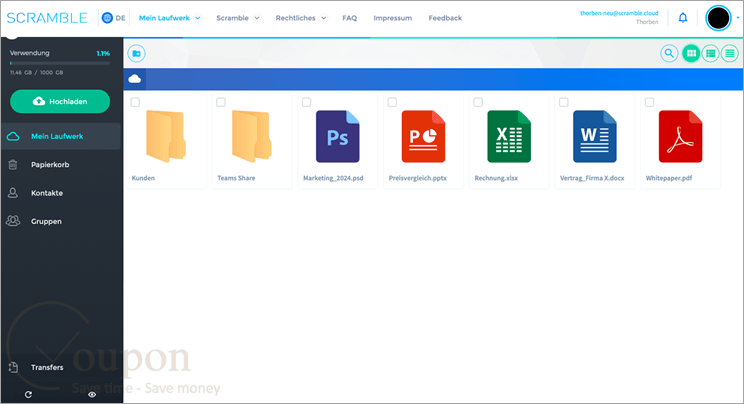Open the Feedback menu item
Image resolution: width=744 pixels, height=404 pixels.
click(x=445, y=18)
